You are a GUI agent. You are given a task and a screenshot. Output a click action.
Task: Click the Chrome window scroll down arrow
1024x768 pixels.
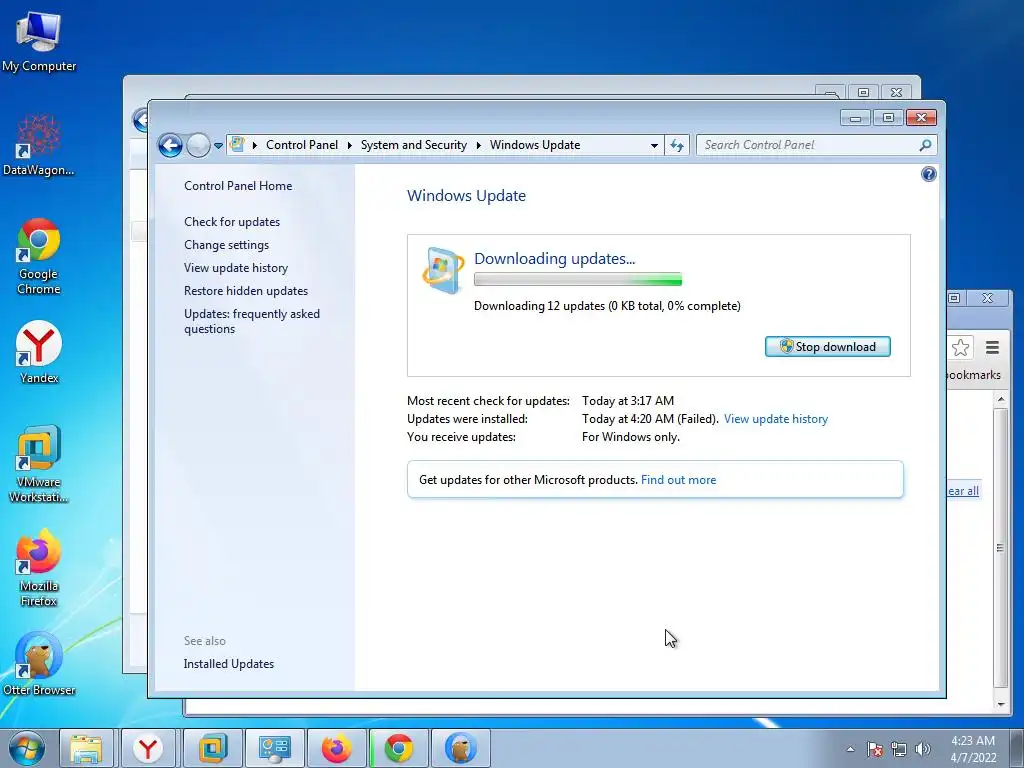(x=1001, y=704)
